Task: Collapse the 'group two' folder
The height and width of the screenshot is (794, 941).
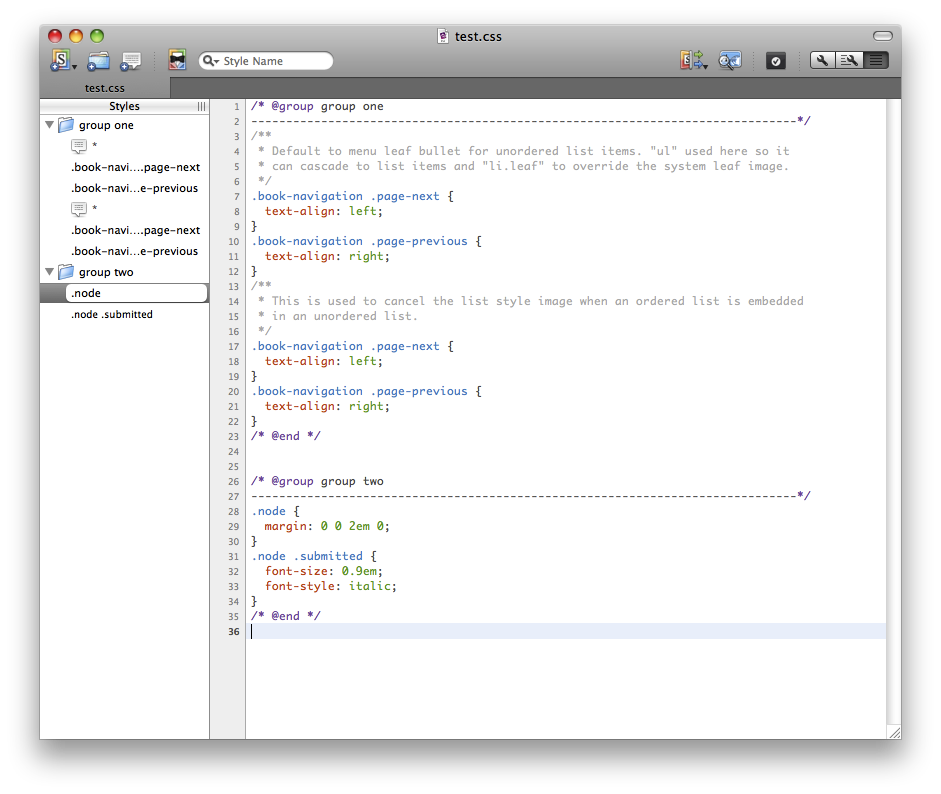Action: [x=49, y=272]
